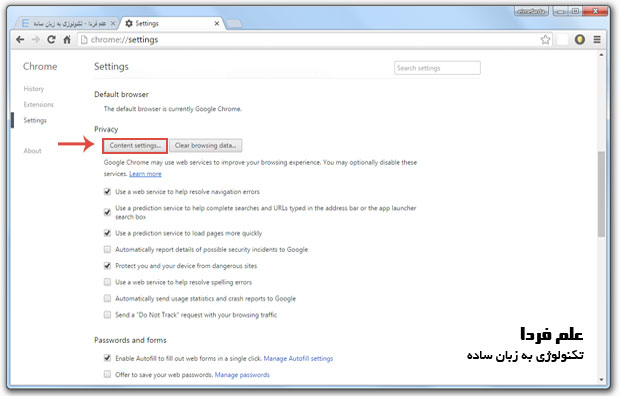The image size is (620, 396).
Task: Minimize the Chrome window
Action: [x=560, y=11]
